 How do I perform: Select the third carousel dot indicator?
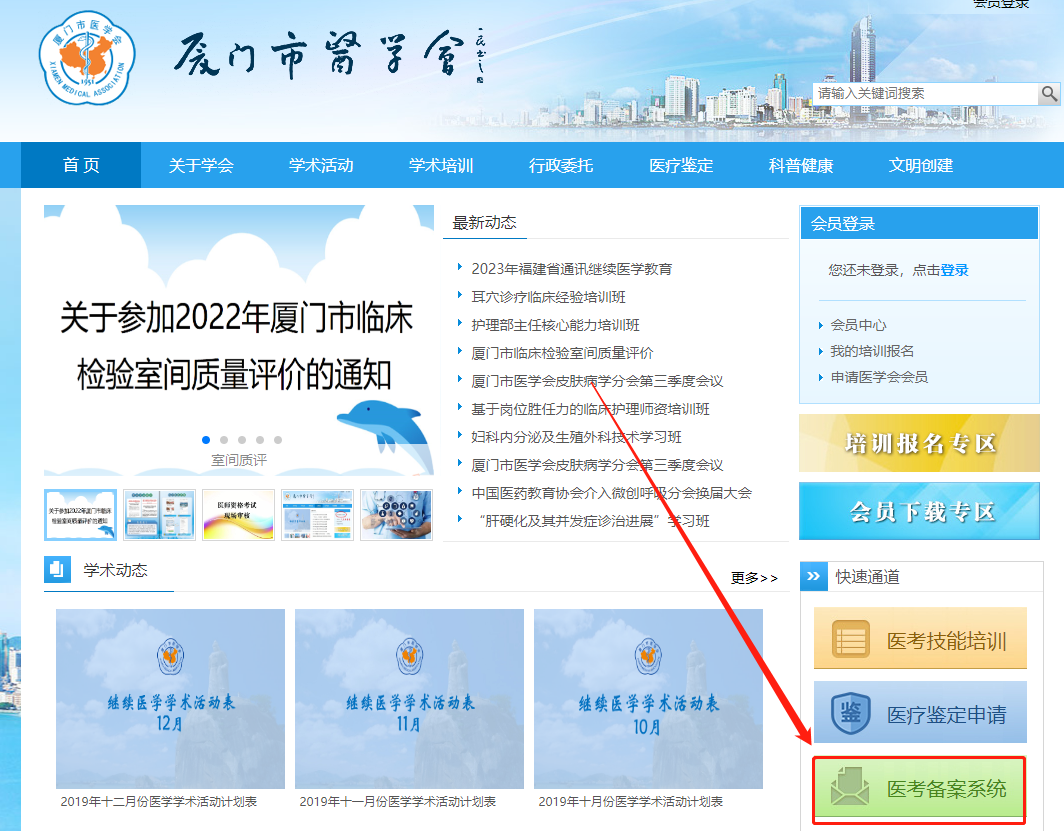pos(242,440)
